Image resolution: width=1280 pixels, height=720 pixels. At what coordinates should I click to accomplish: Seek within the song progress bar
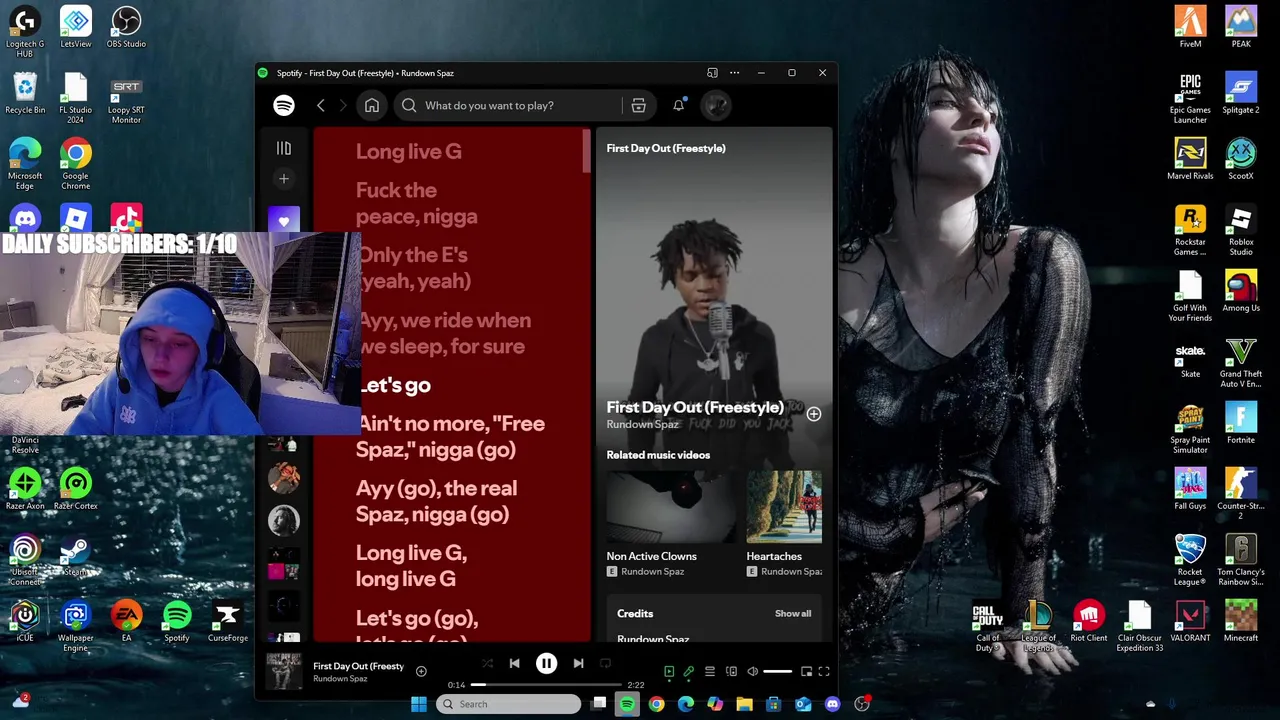point(547,685)
